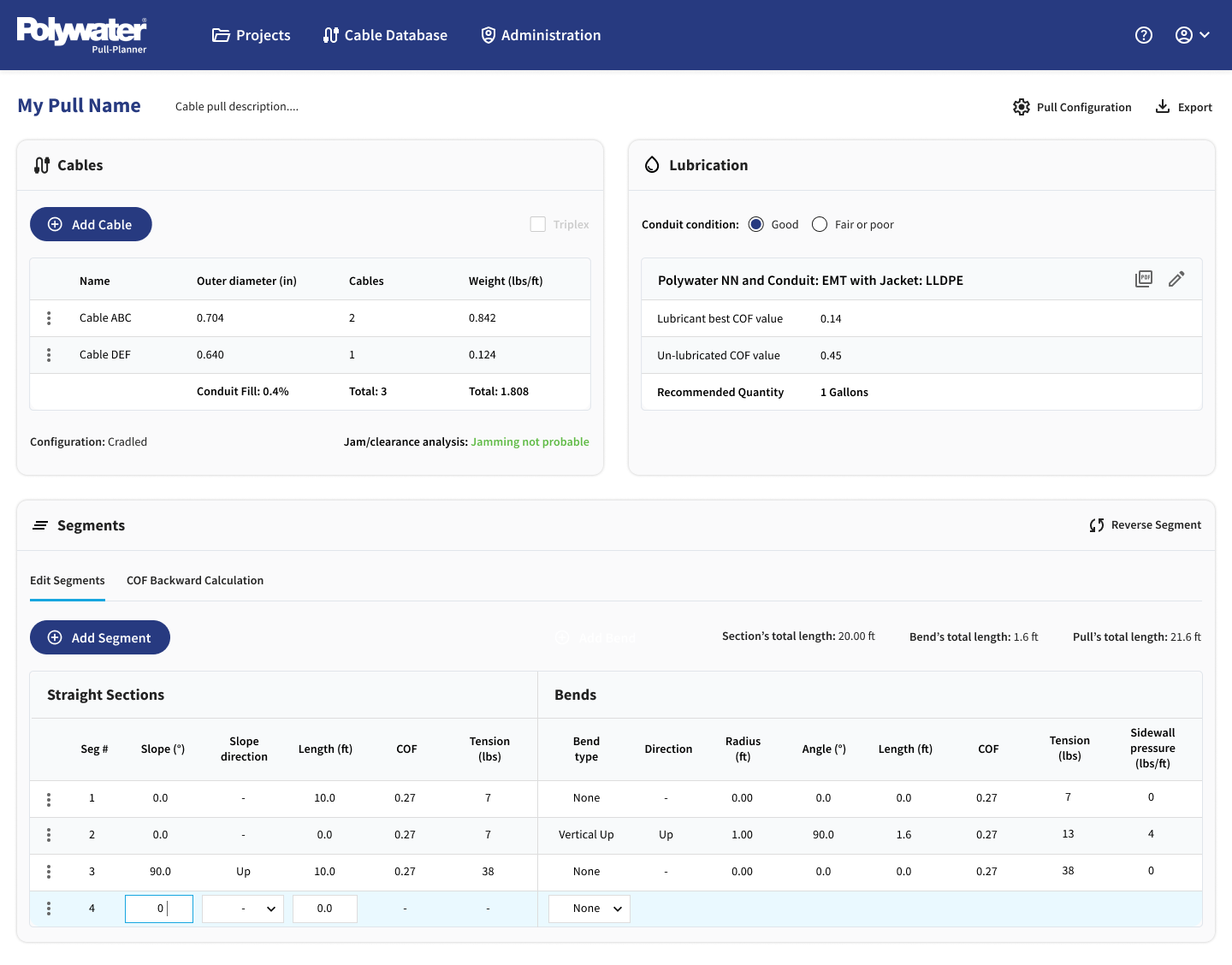This screenshot has width=1232, height=965.
Task: Select the 'Vertical Up' bend type cell
Action: click(x=586, y=835)
